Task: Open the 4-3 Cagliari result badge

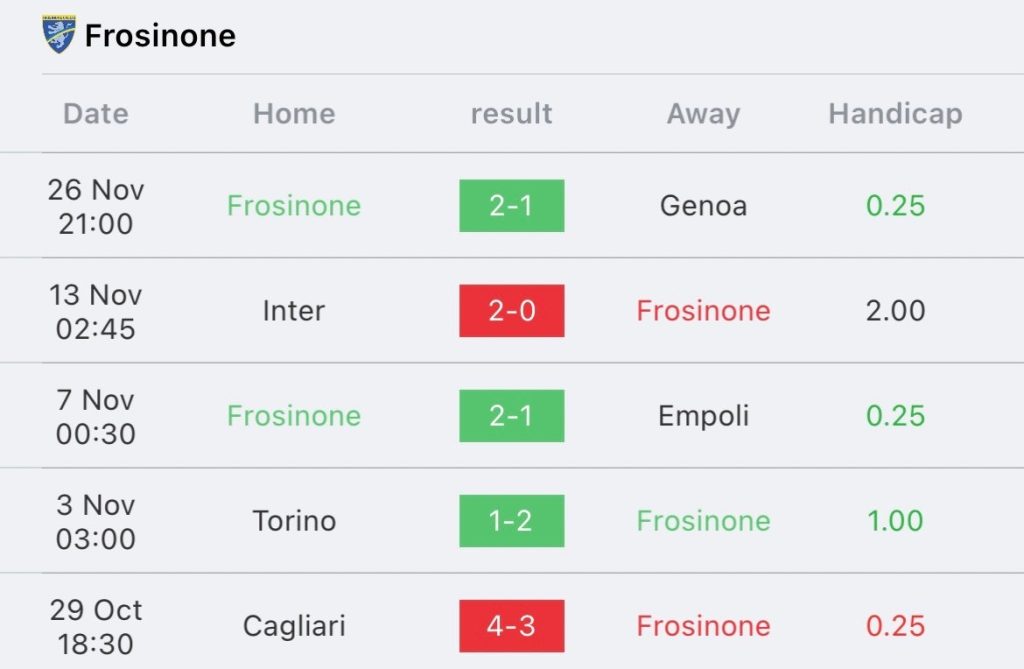Action: [x=511, y=626]
